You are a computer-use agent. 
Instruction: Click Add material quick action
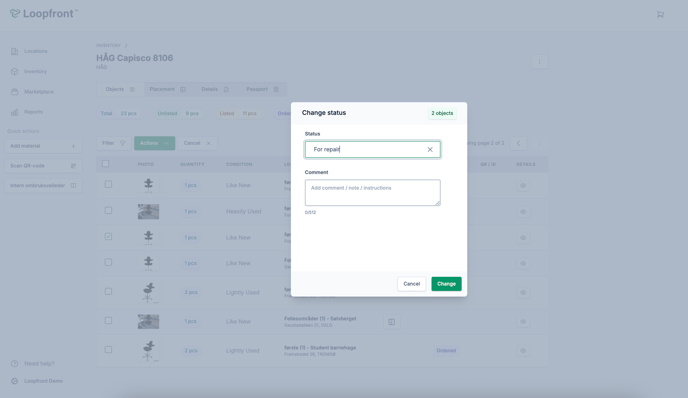click(43, 146)
